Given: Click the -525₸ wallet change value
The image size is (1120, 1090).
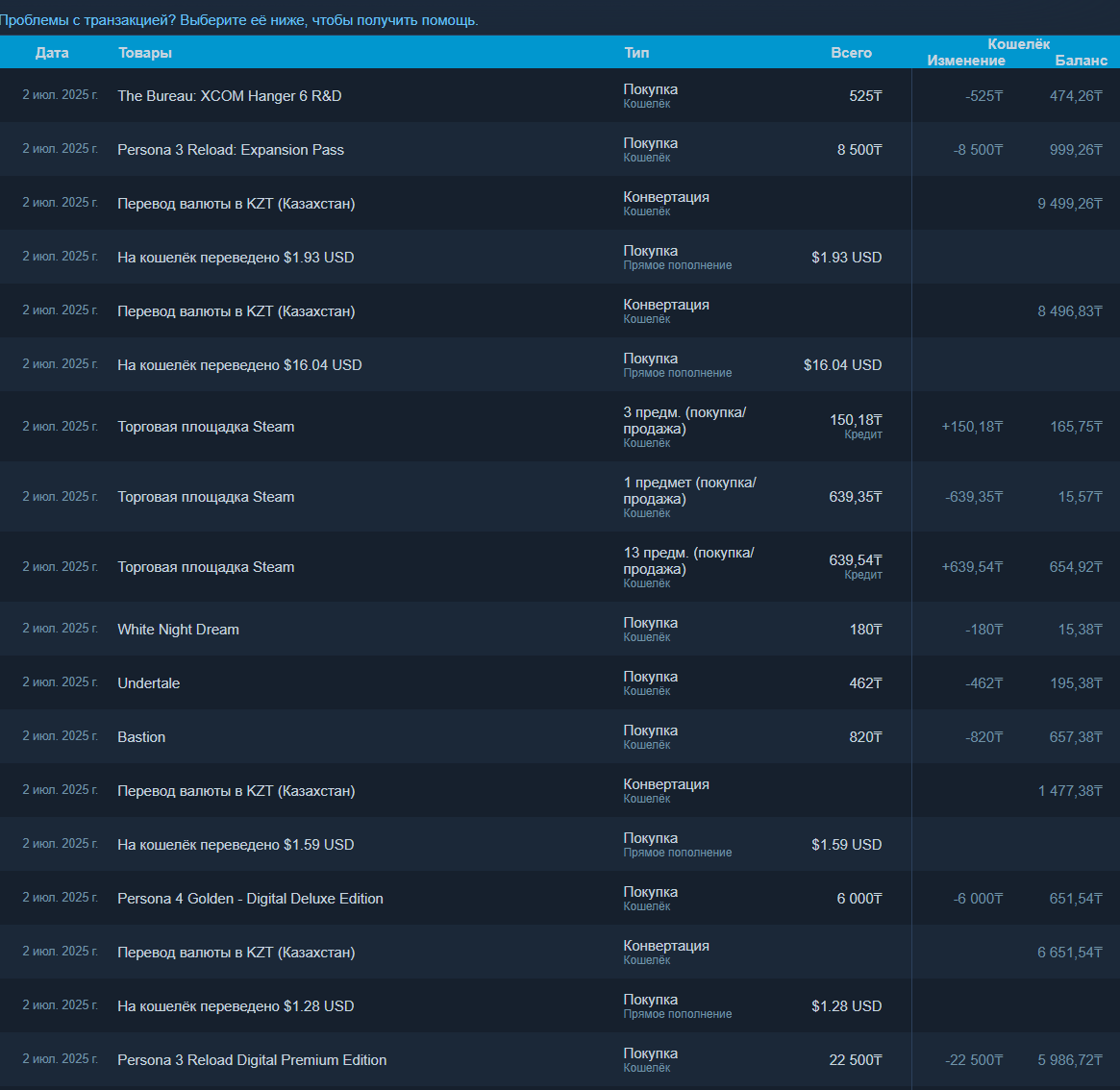Looking at the screenshot, I should (984, 96).
